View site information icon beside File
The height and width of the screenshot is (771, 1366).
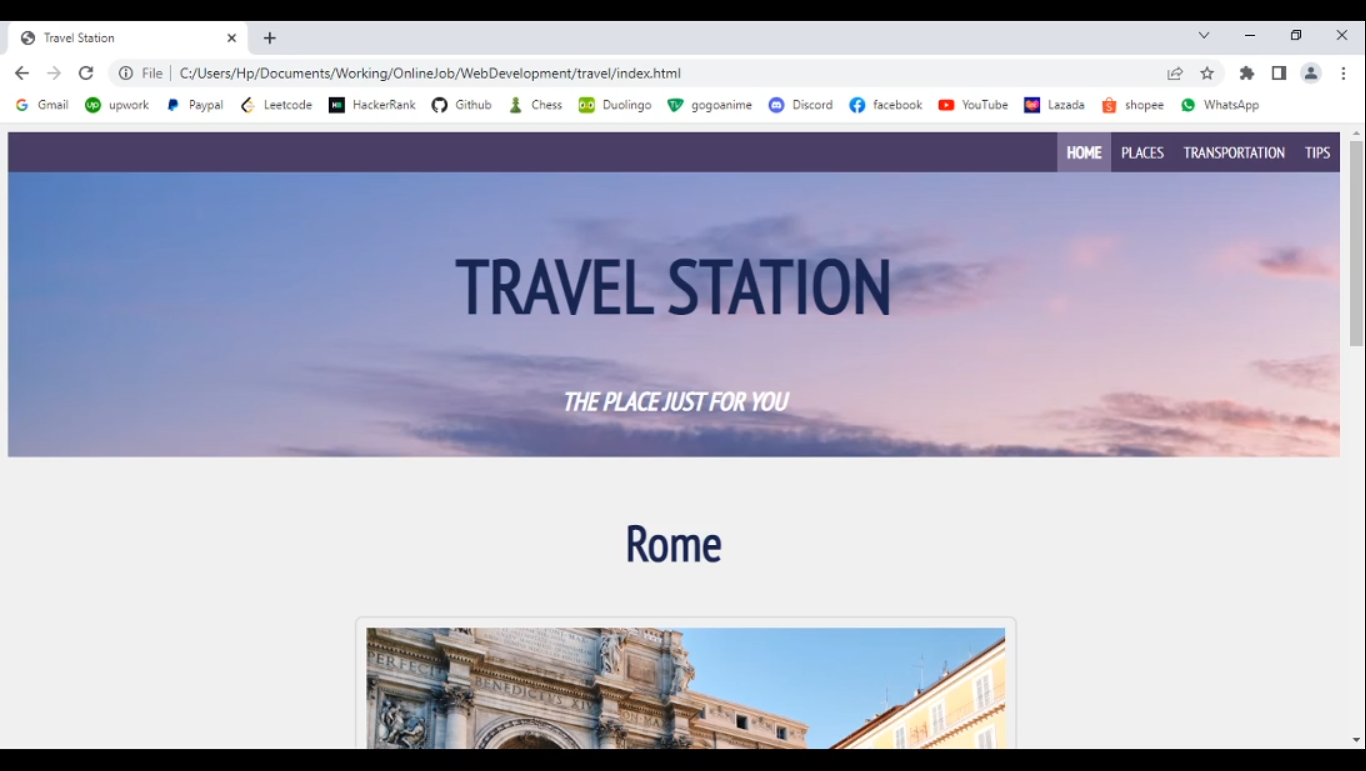(x=126, y=73)
